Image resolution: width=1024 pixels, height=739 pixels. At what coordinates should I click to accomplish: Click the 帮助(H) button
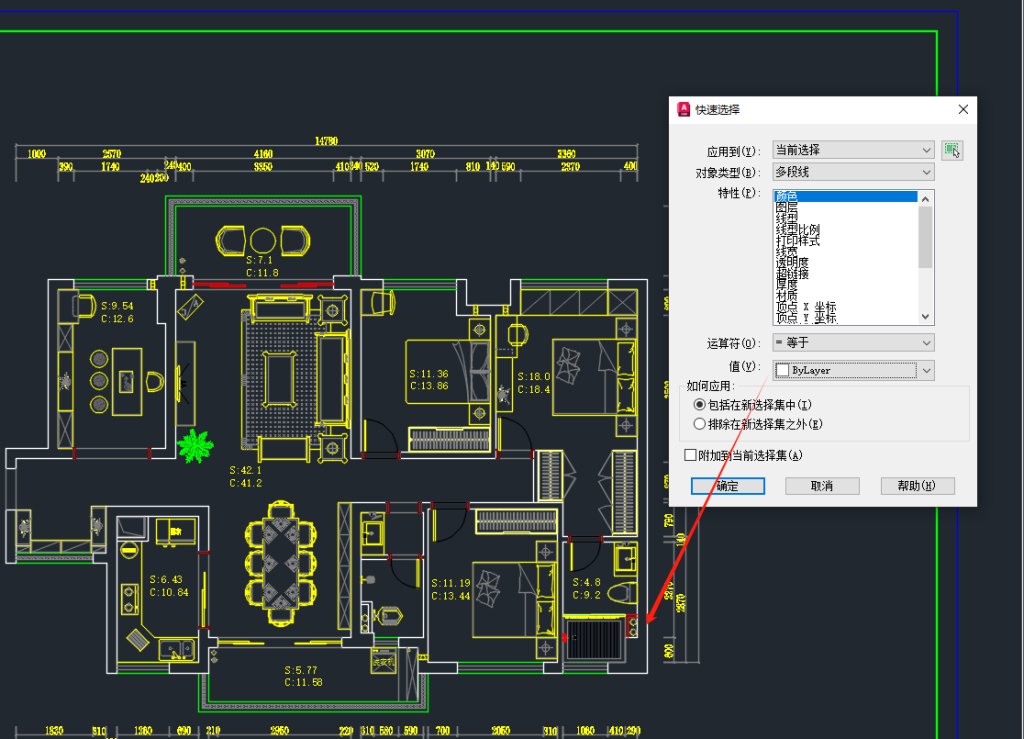[x=918, y=486]
